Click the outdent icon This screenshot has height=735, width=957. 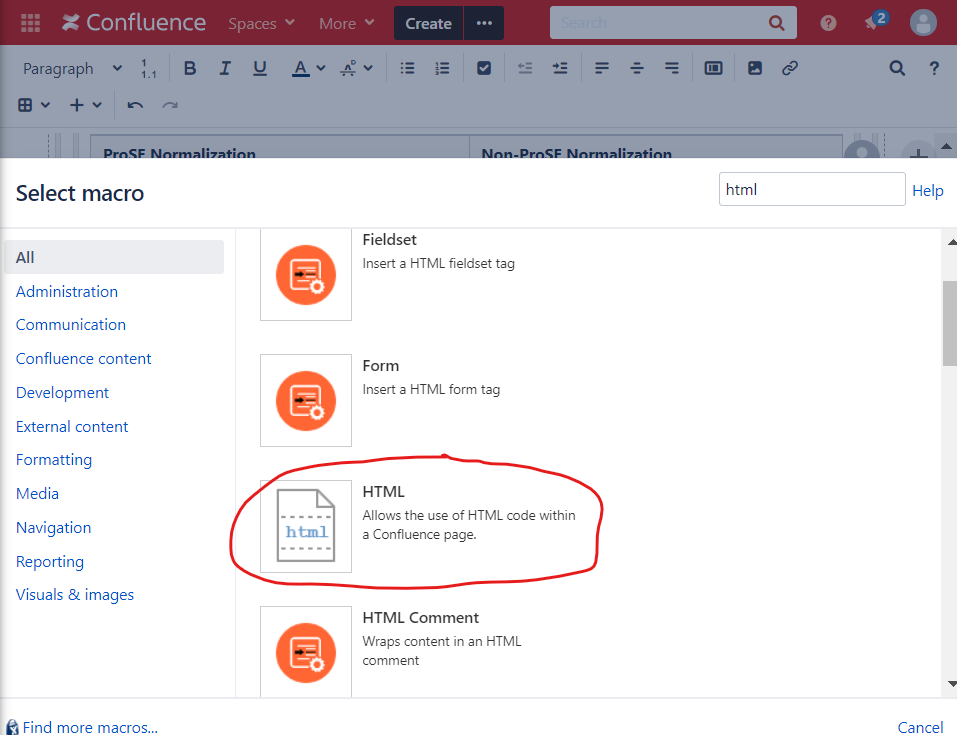pos(525,68)
